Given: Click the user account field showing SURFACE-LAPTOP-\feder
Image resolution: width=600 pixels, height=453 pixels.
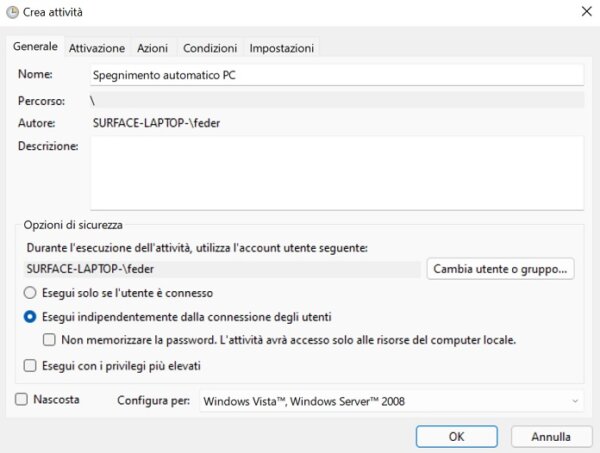Looking at the screenshot, I should pyautogui.click(x=222, y=269).
